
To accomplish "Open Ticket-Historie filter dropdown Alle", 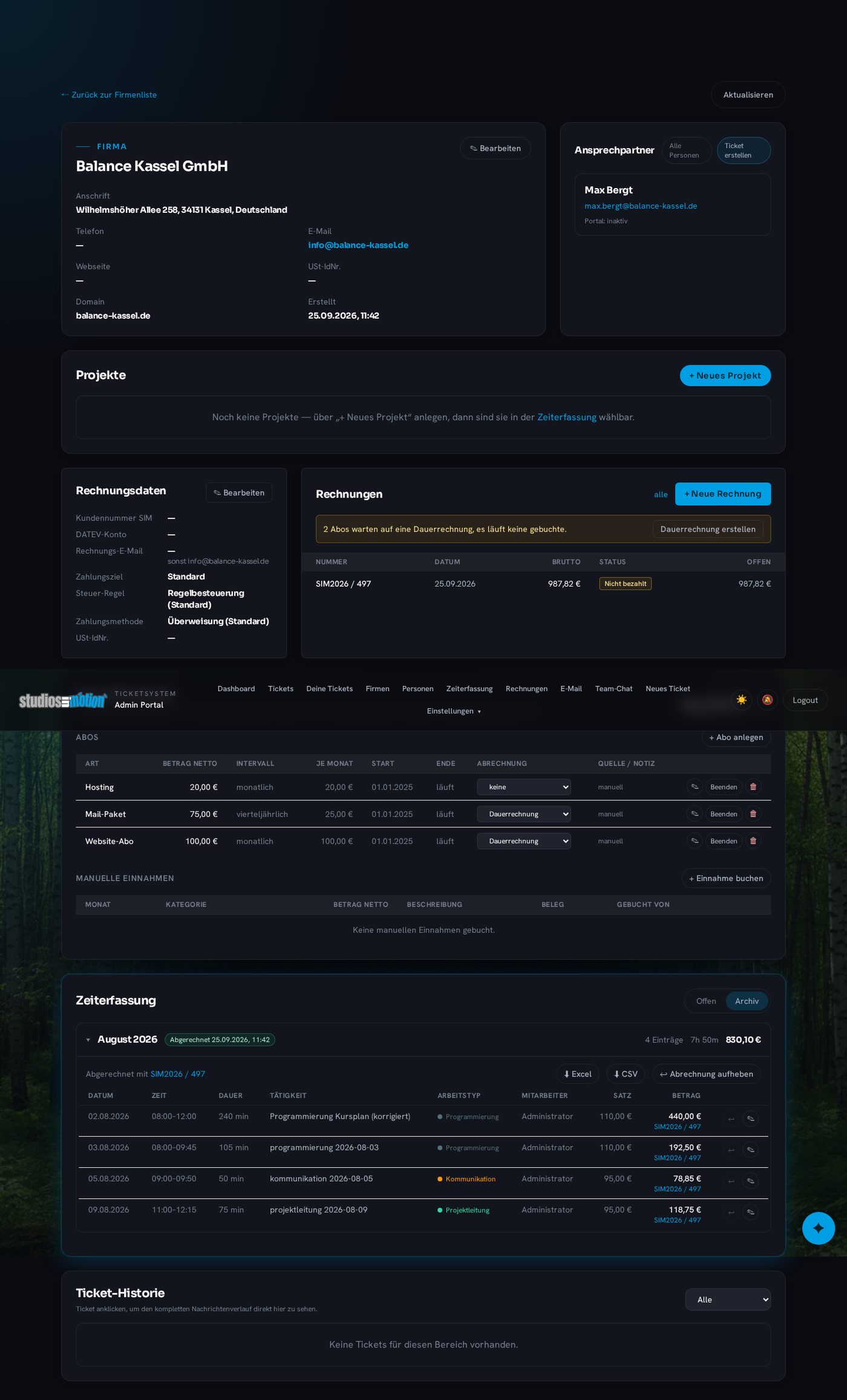I will (728, 1300).
